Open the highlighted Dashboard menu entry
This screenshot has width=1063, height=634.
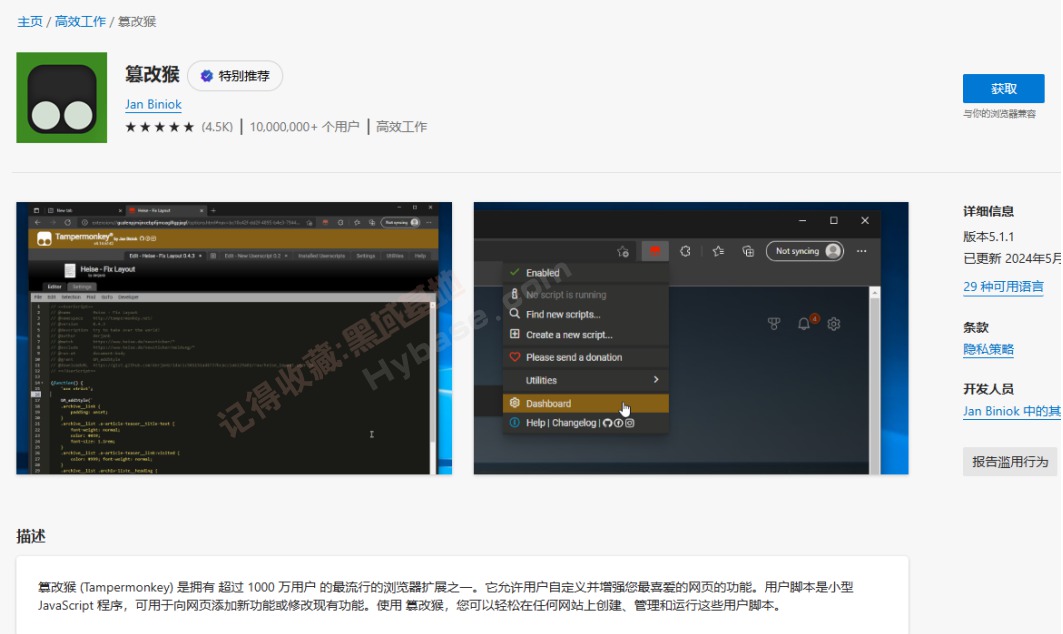tap(586, 403)
